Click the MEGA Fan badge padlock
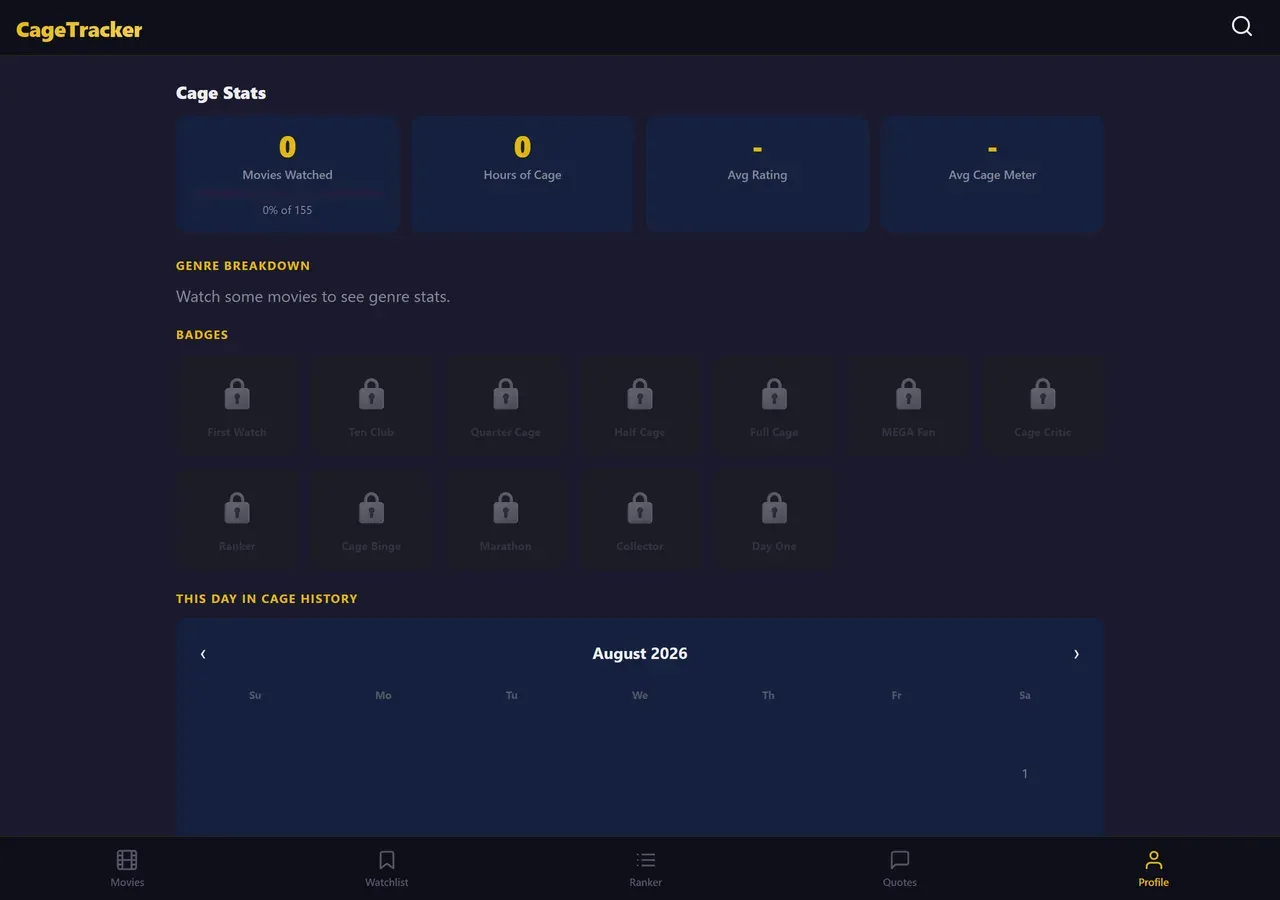1280x900 pixels. (x=909, y=394)
